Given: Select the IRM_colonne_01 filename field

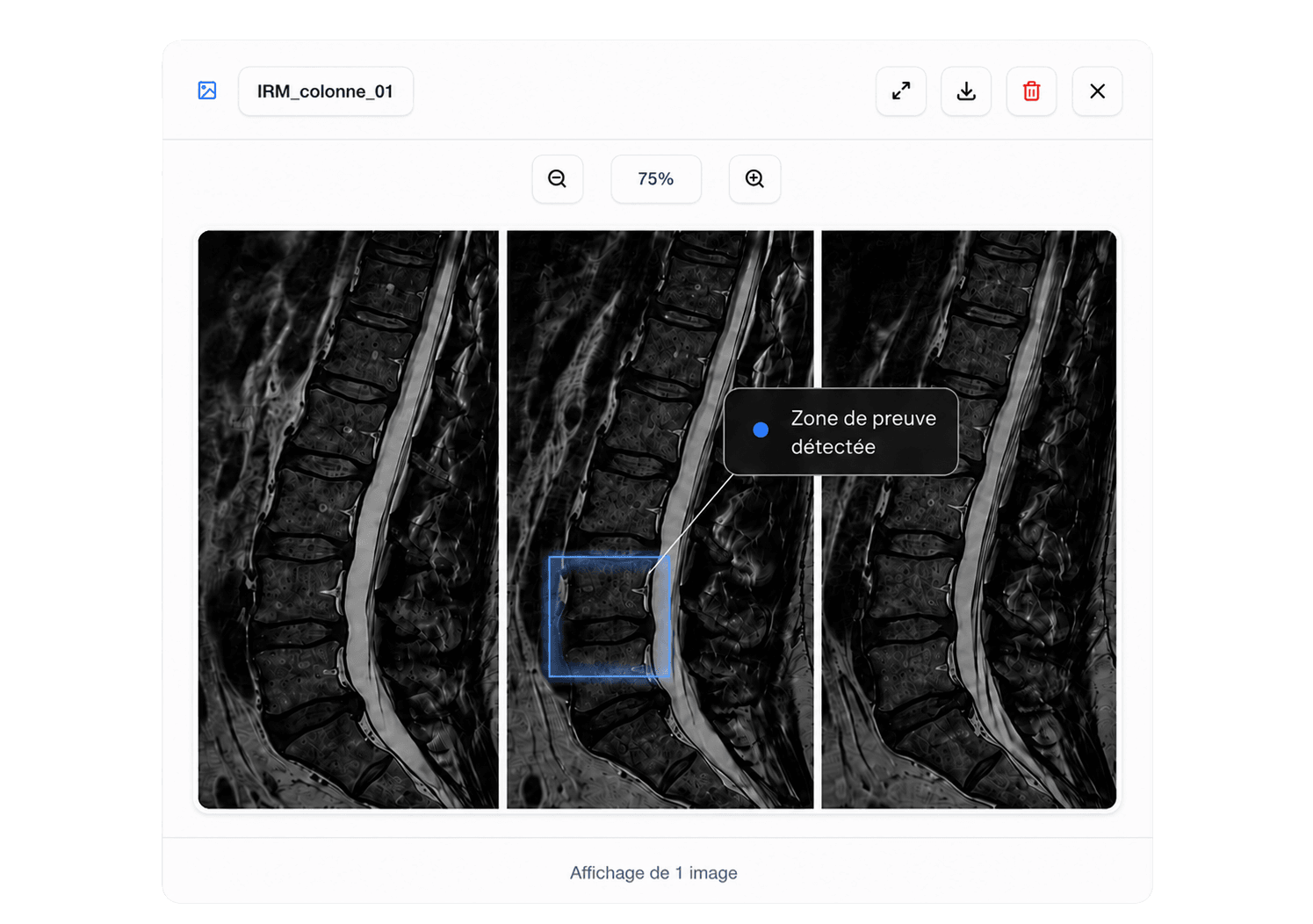Looking at the screenshot, I should tap(326, 91).
